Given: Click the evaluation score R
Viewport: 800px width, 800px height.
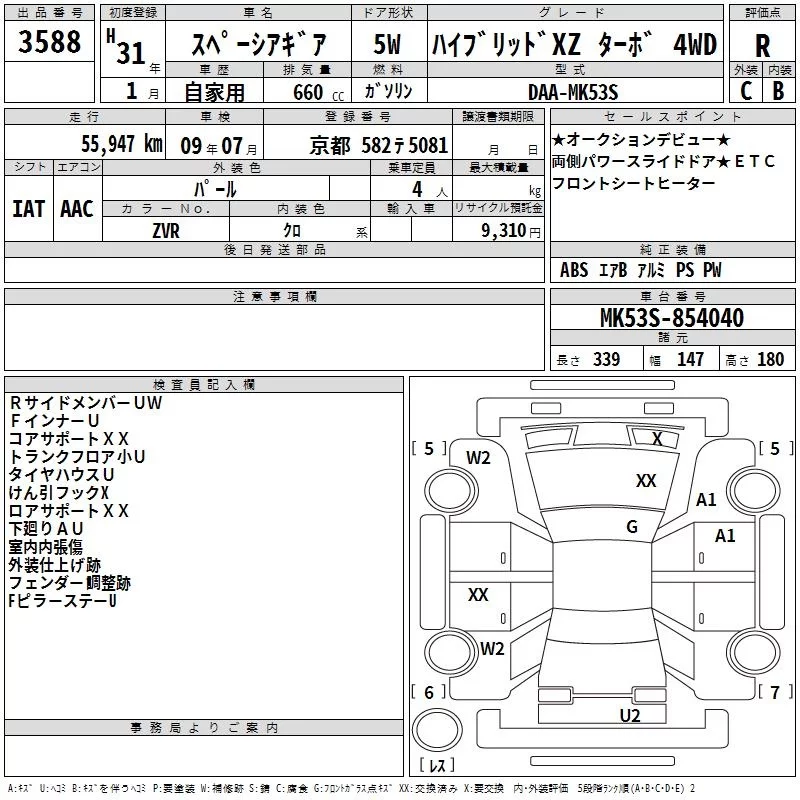Looking at the screenshot, I should [762, 46].
